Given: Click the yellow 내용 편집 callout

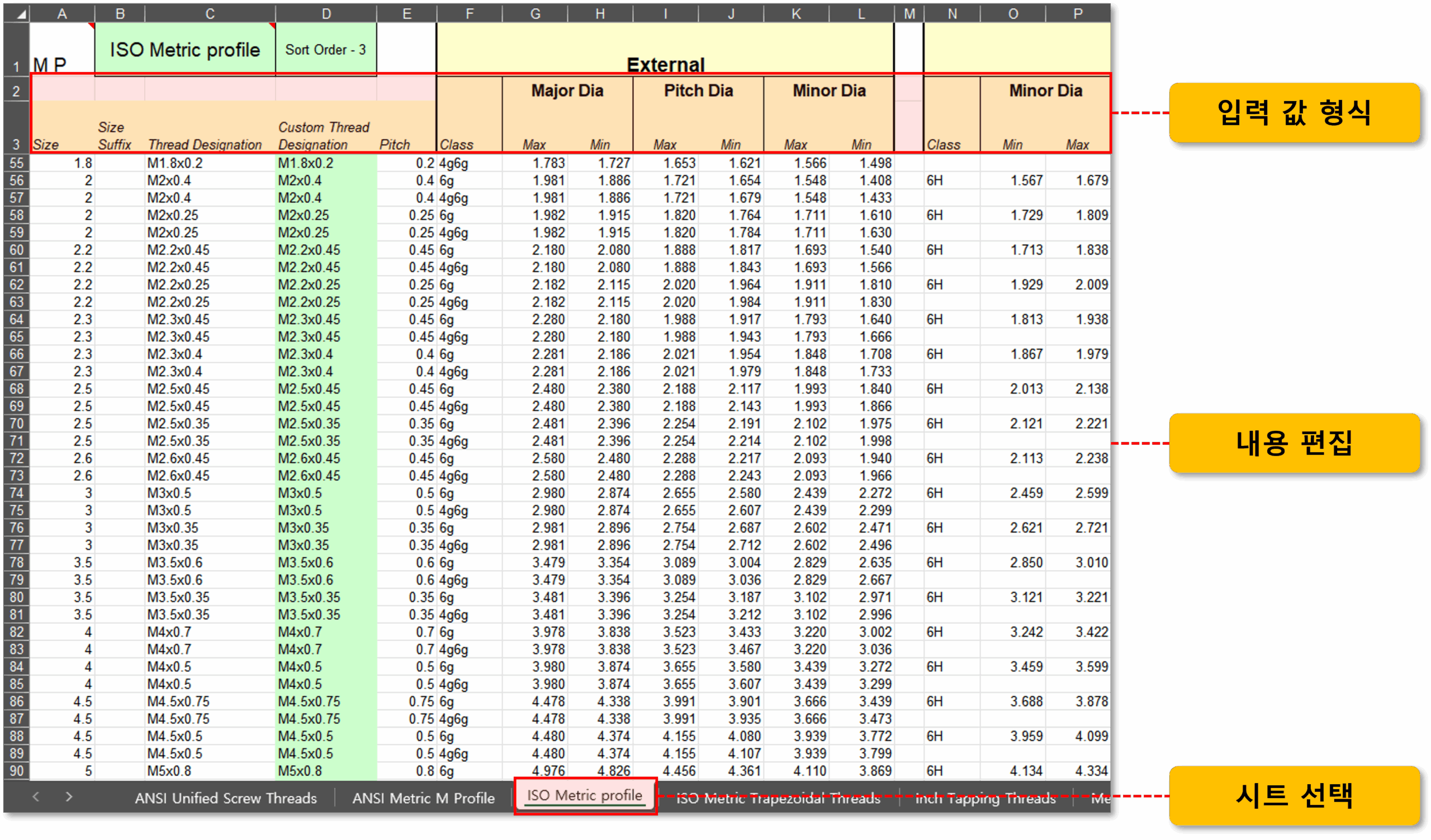Looking at the screenshot, I should [x=1293, y=443].
